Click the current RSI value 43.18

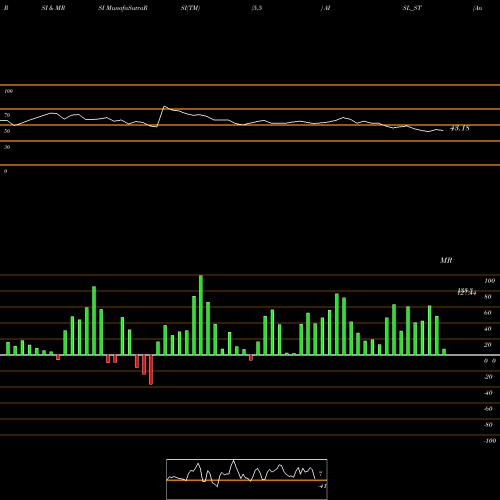point(460,128)
